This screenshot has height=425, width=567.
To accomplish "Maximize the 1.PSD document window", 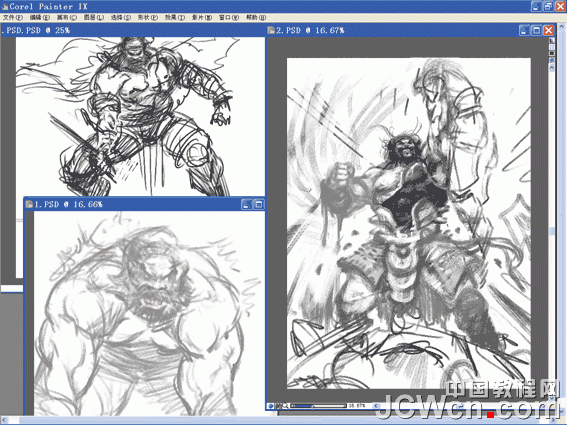I will (259, 204).
